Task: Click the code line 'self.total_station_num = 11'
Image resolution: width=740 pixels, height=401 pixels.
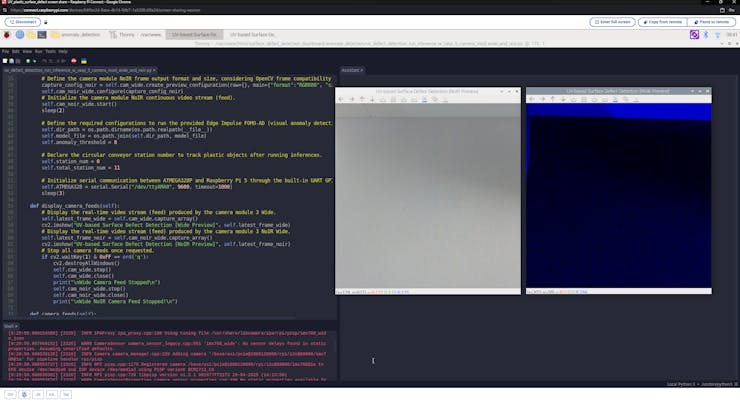Action: coord(80,167)
